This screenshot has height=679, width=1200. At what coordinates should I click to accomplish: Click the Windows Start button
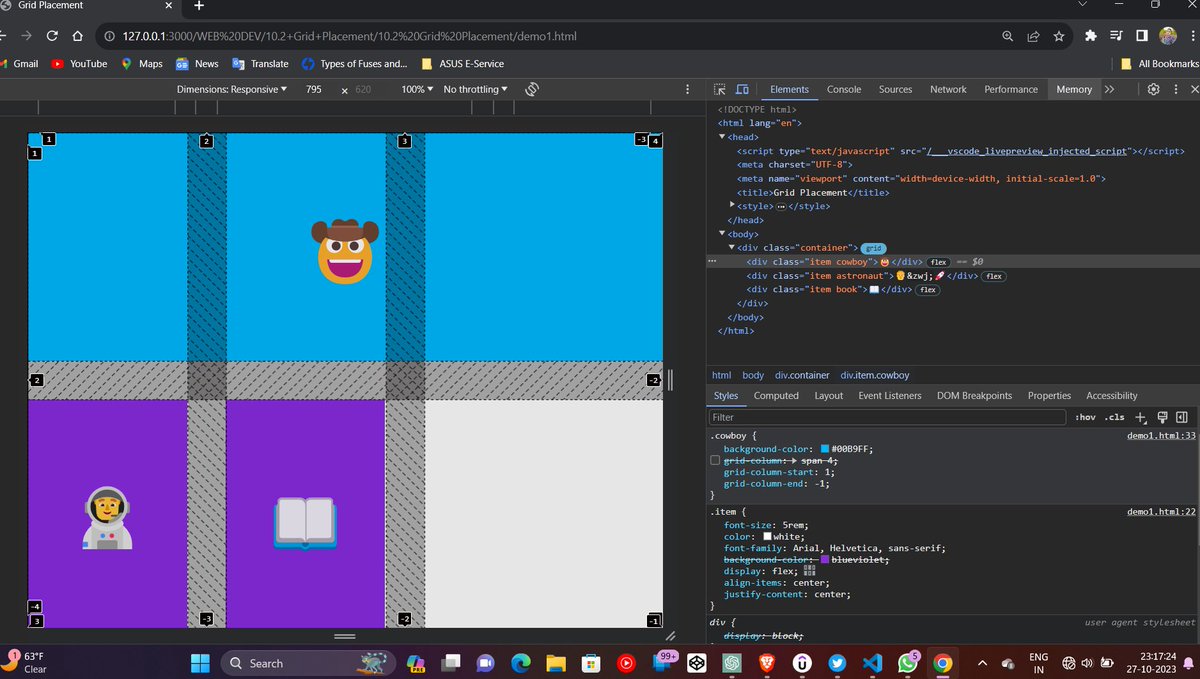coord(199,663)
